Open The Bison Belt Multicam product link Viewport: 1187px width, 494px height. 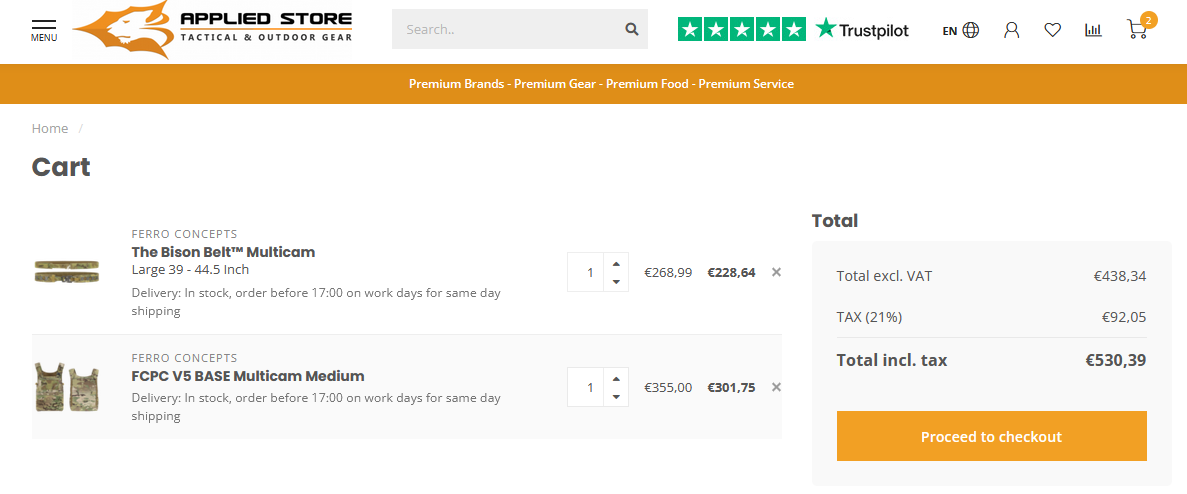(x=223, y=252)
